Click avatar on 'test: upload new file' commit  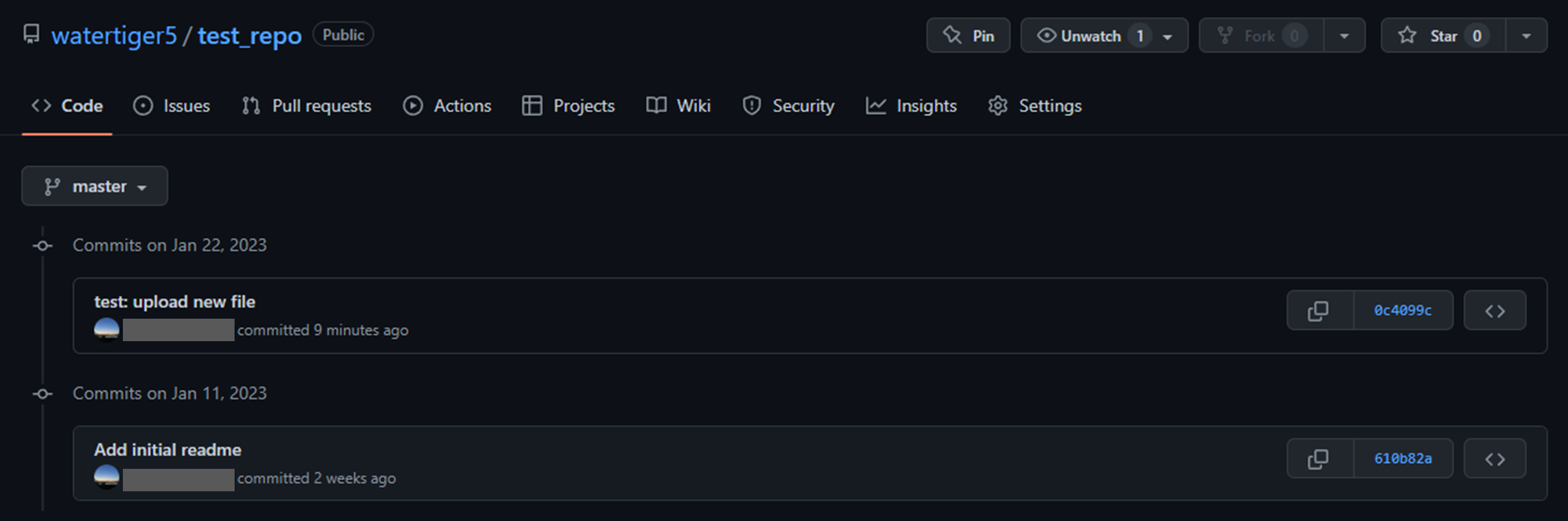(x=107, y=329)
